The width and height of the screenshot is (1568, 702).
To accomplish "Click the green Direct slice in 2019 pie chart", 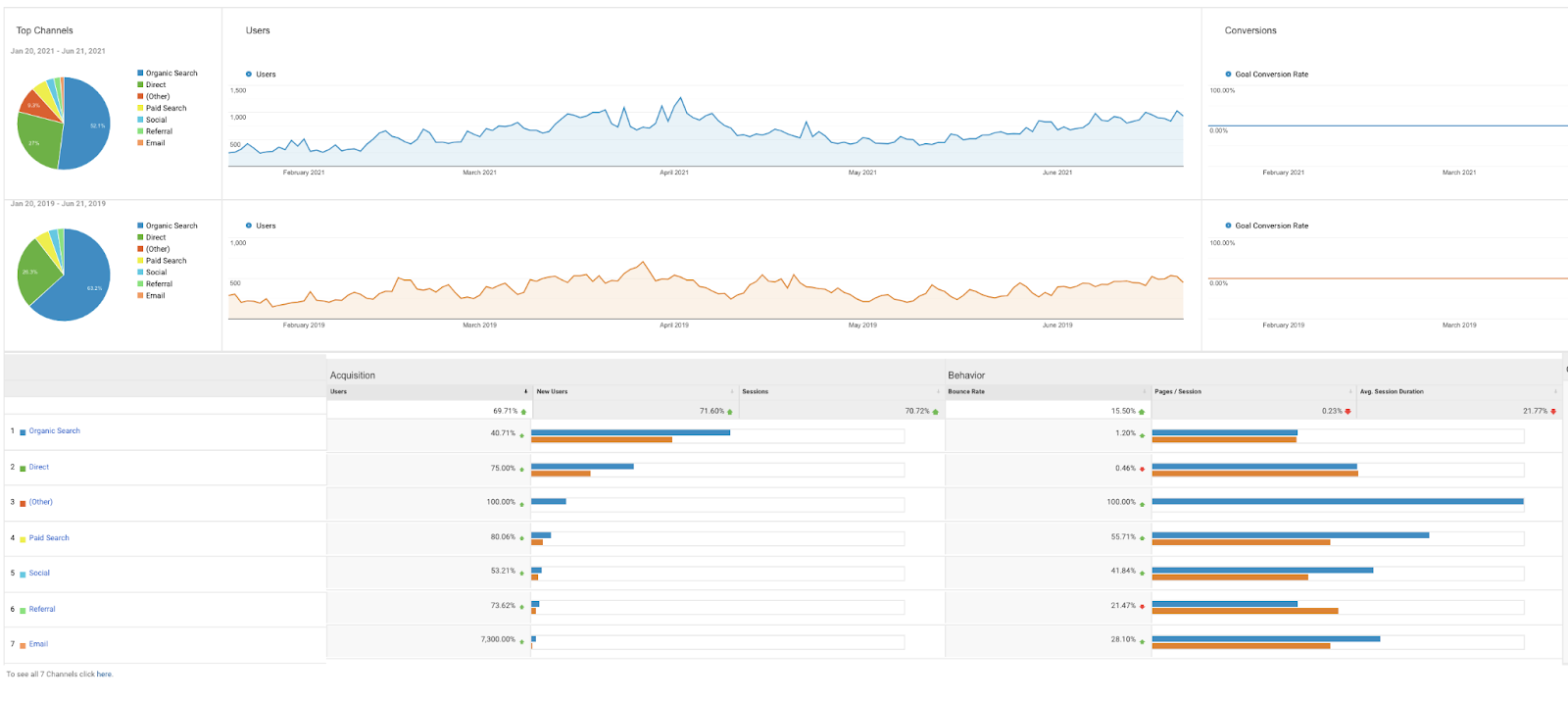I will click(35, 272).
